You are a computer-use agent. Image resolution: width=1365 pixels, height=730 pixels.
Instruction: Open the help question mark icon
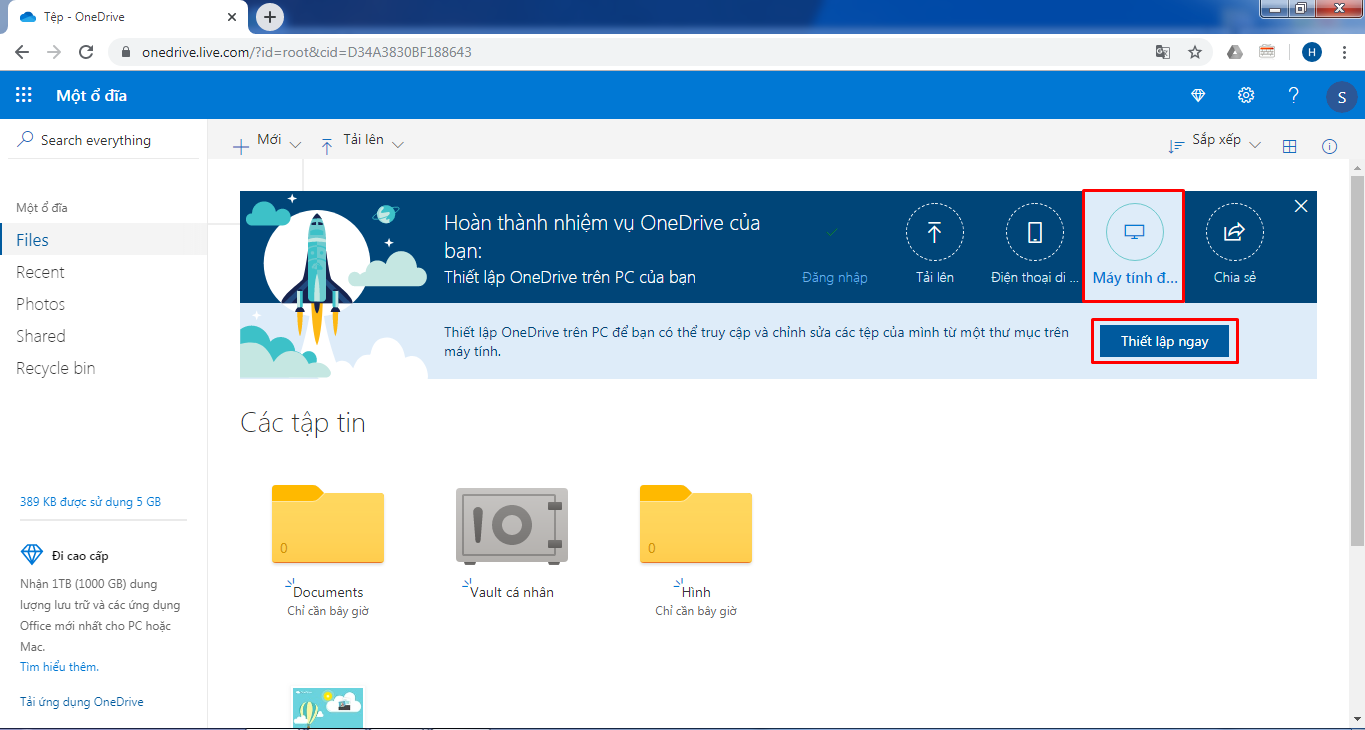click(x=1293, y=95)
